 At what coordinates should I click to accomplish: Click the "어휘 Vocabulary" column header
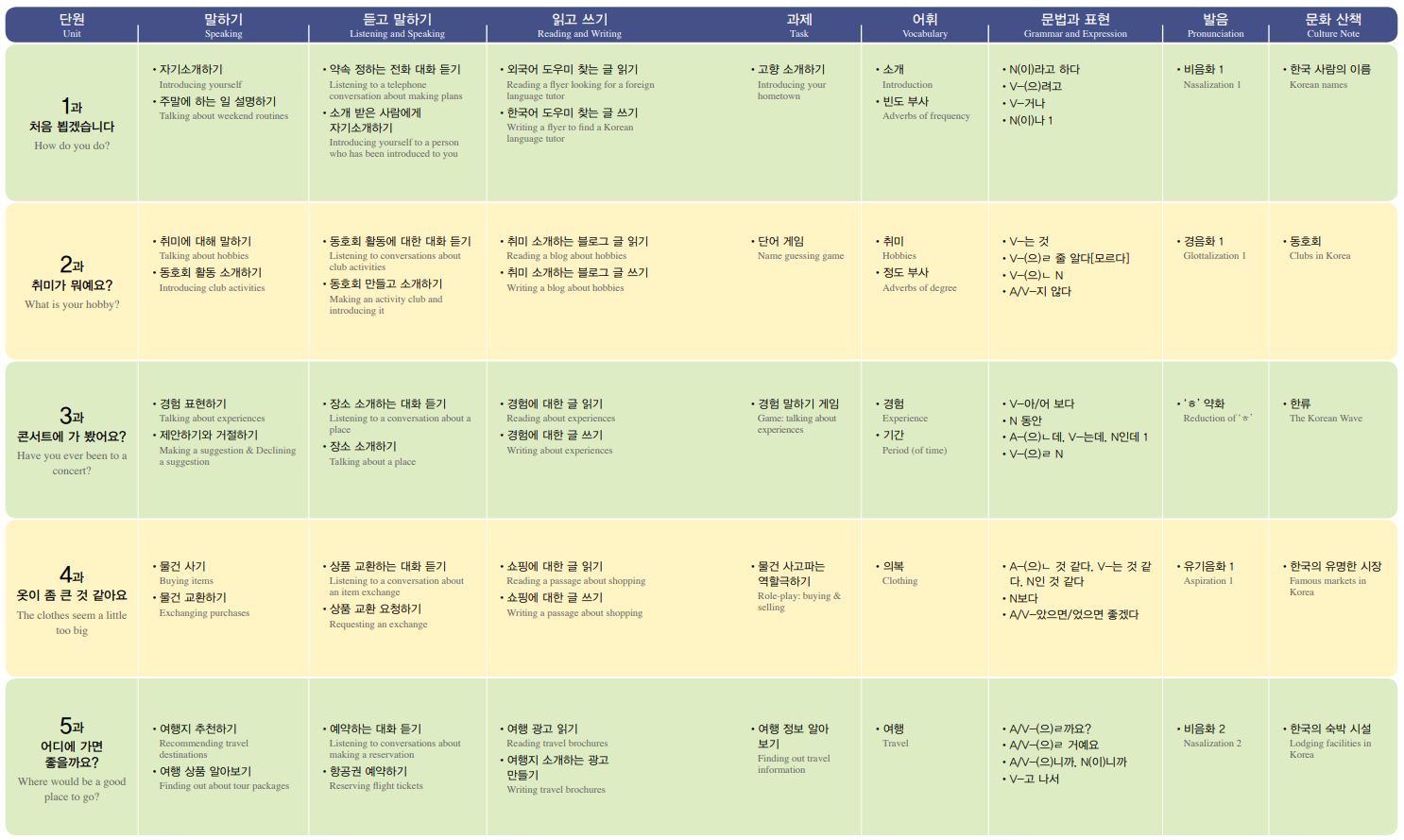924,26
